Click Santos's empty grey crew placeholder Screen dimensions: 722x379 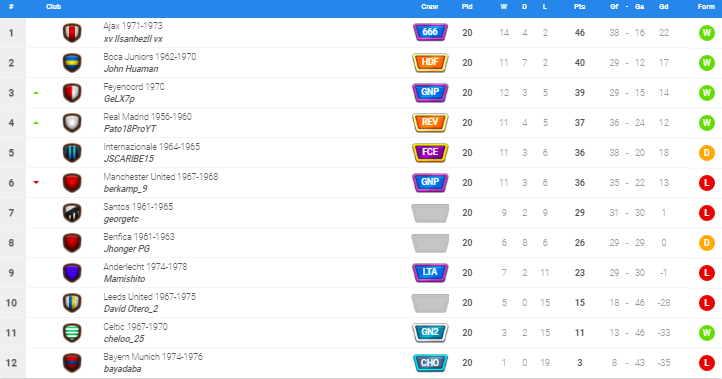(430, 213)
